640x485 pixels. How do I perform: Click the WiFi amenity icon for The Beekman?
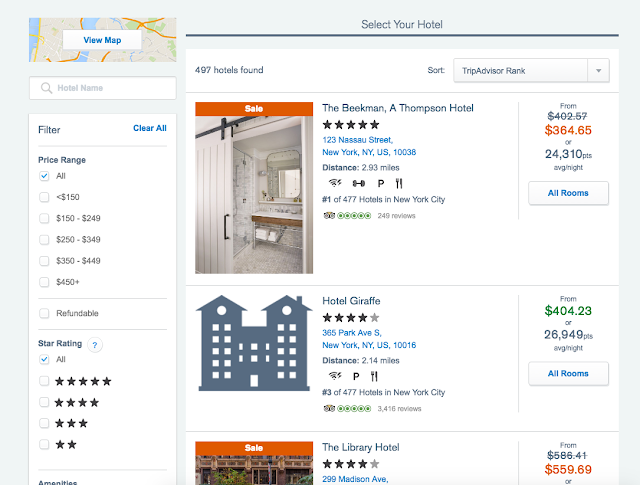click(x=335, y=183)
